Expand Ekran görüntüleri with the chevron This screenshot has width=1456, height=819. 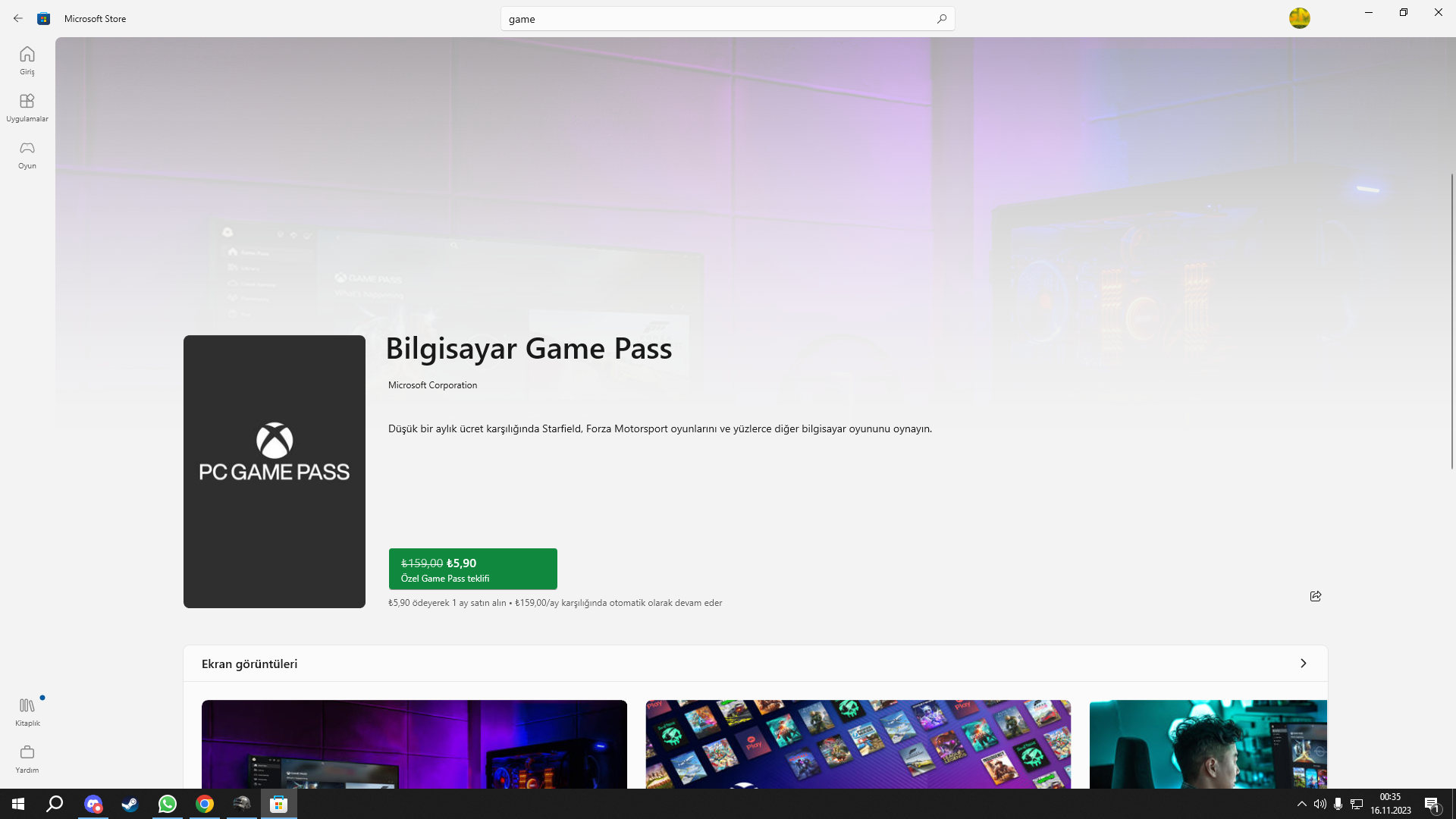(x=1303, y=664)
